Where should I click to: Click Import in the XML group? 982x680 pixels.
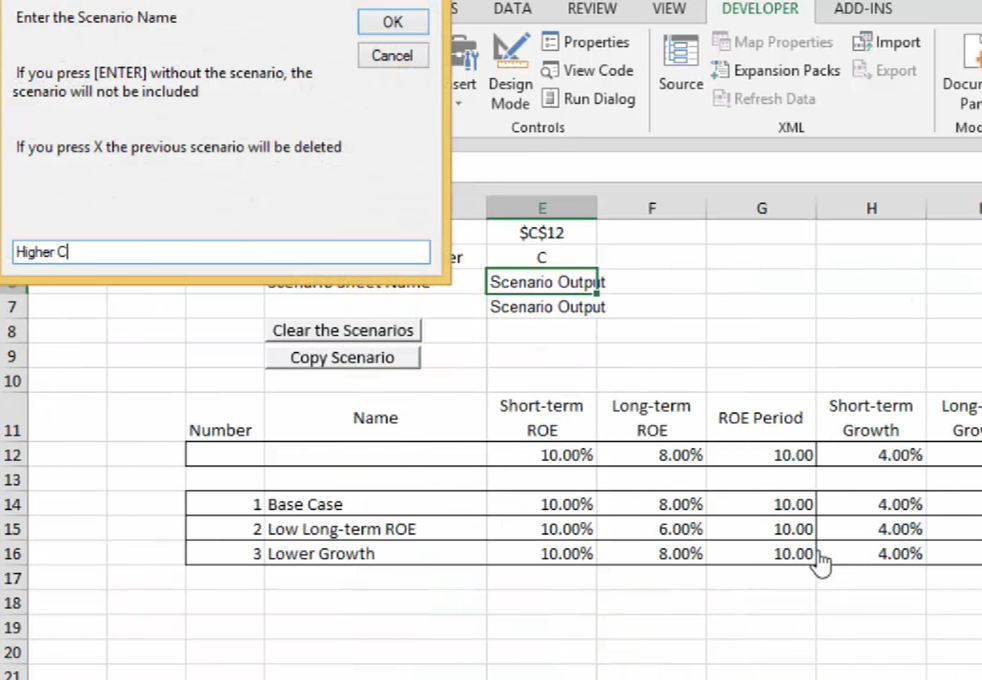[x=886, y=42]
